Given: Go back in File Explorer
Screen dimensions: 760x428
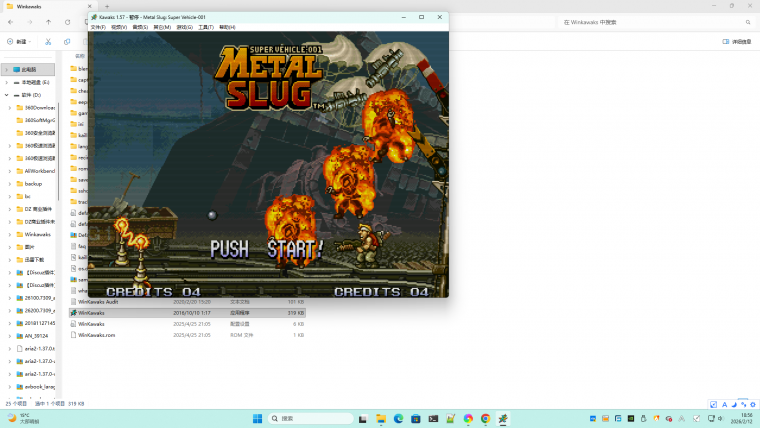Looking at the screenshot, I should (11, 22).
